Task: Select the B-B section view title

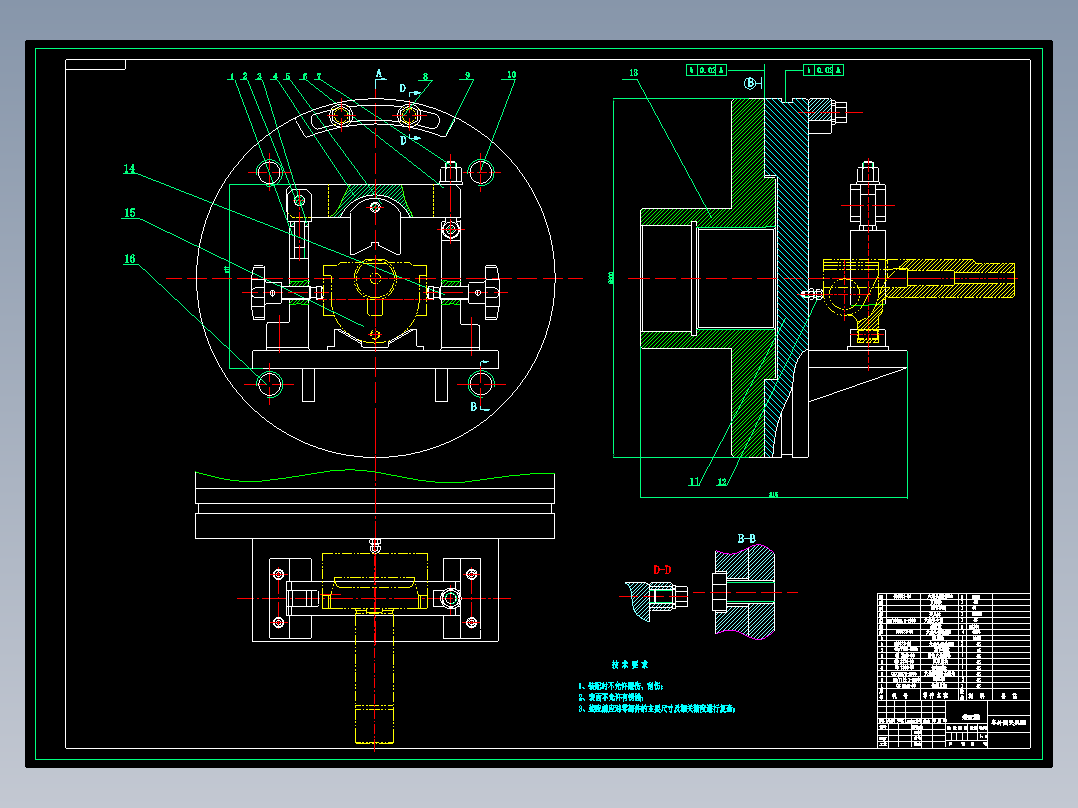Action: click(x=746, y=538)
